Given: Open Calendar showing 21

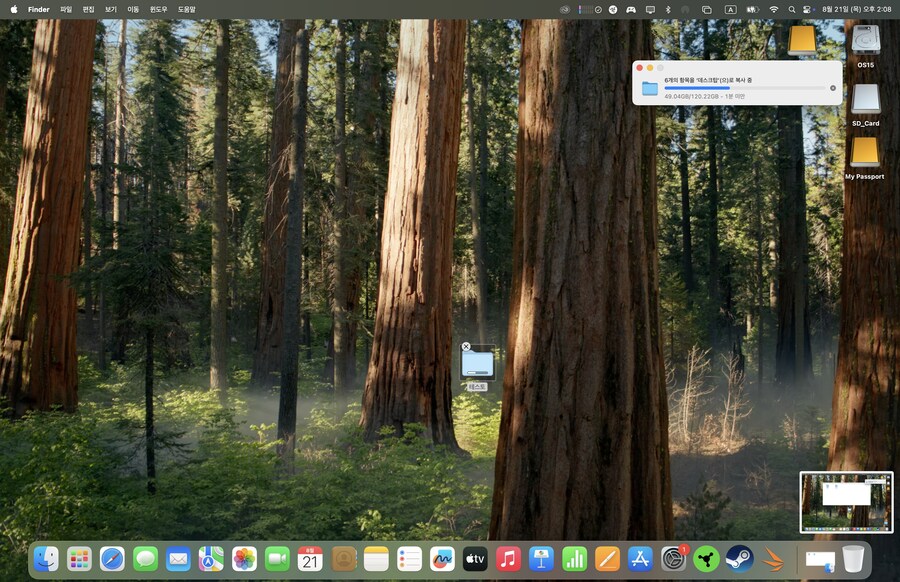Looking at the screenshot, I should coord(311,558).
